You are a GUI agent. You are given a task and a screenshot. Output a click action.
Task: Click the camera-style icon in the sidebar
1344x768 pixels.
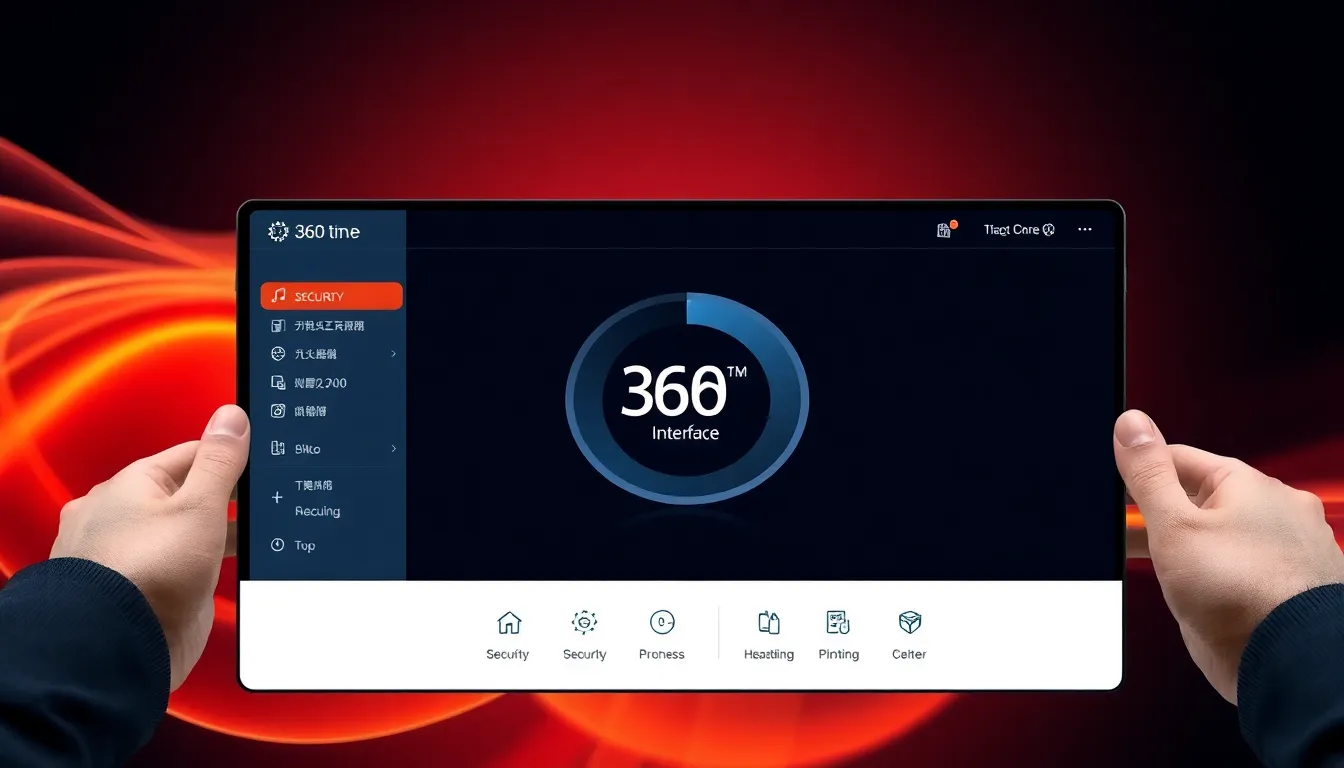tap(279, 411)
